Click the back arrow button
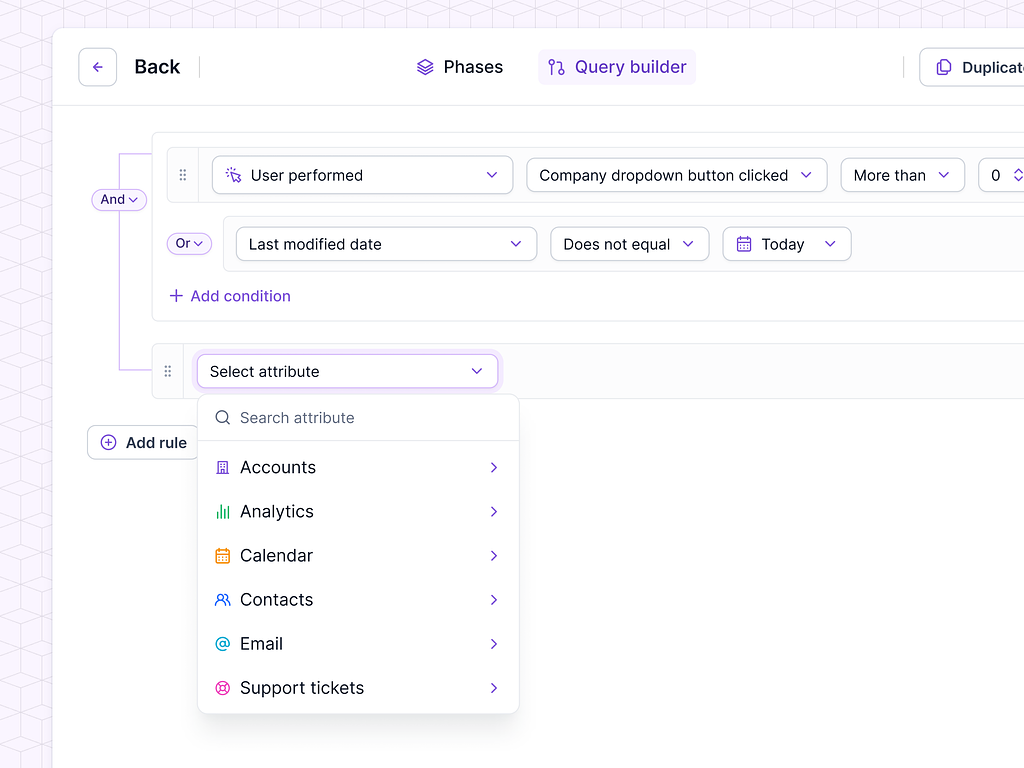Viewport: 1024px width, 768px height. [x=97, y=67]
